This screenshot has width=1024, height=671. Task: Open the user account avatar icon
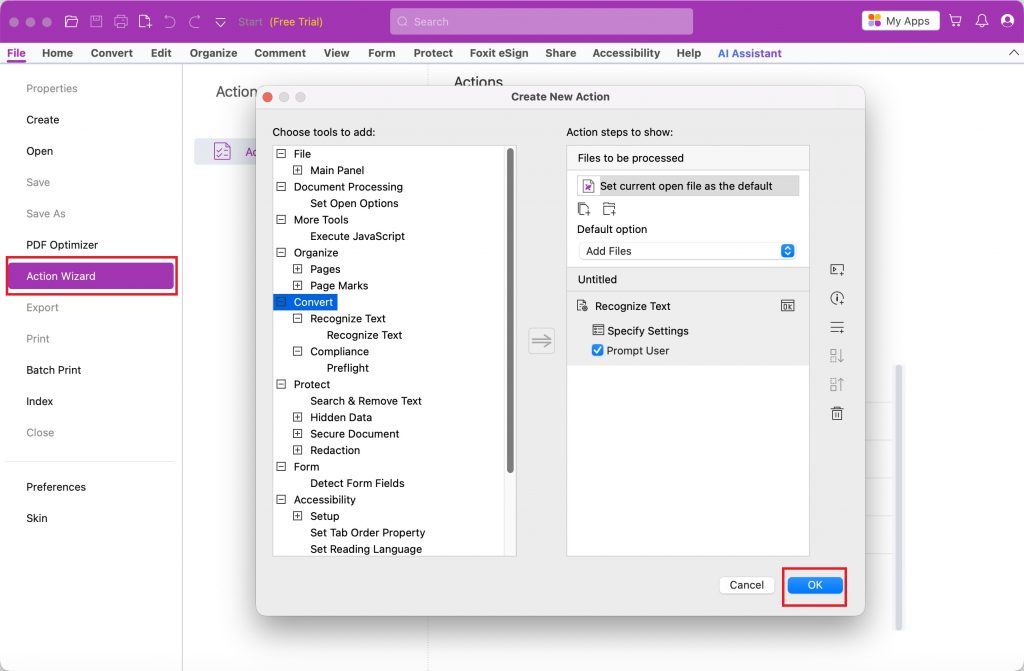click(1008, 21)
